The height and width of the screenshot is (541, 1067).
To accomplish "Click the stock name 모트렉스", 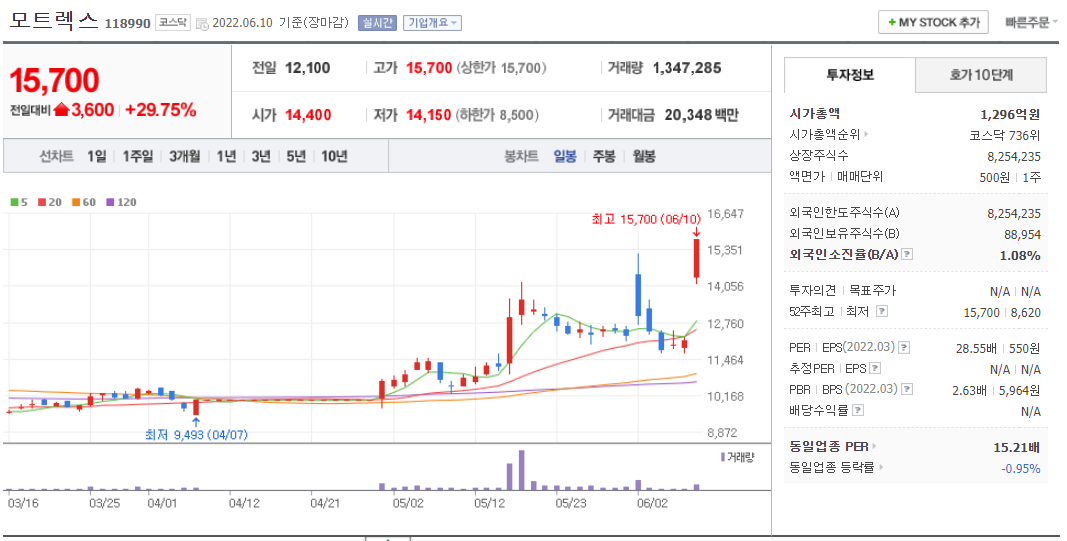I will [54, 20].
